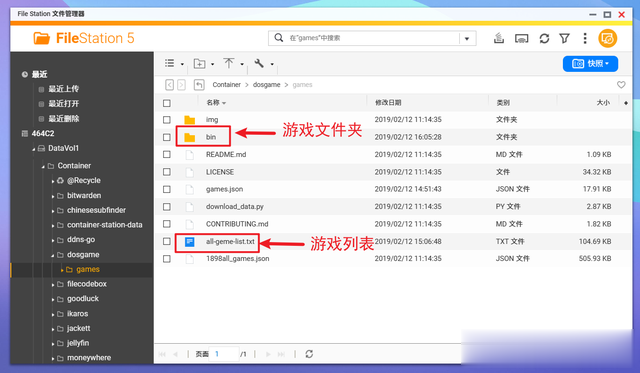Go back with the left navigation arrow
Image resolution: width=640 pixels, height=373 pixels.
[169, 84]
